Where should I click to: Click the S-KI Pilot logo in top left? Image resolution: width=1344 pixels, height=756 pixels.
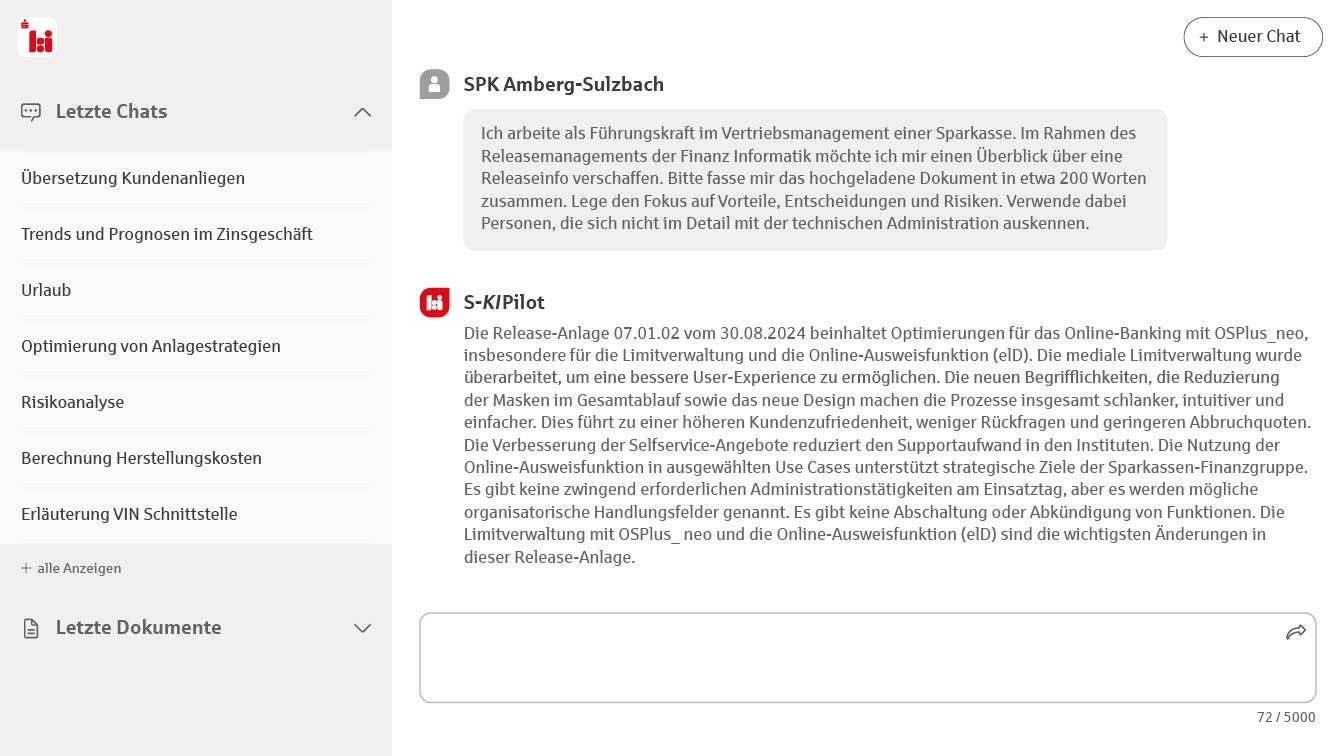tap(37, 37)
